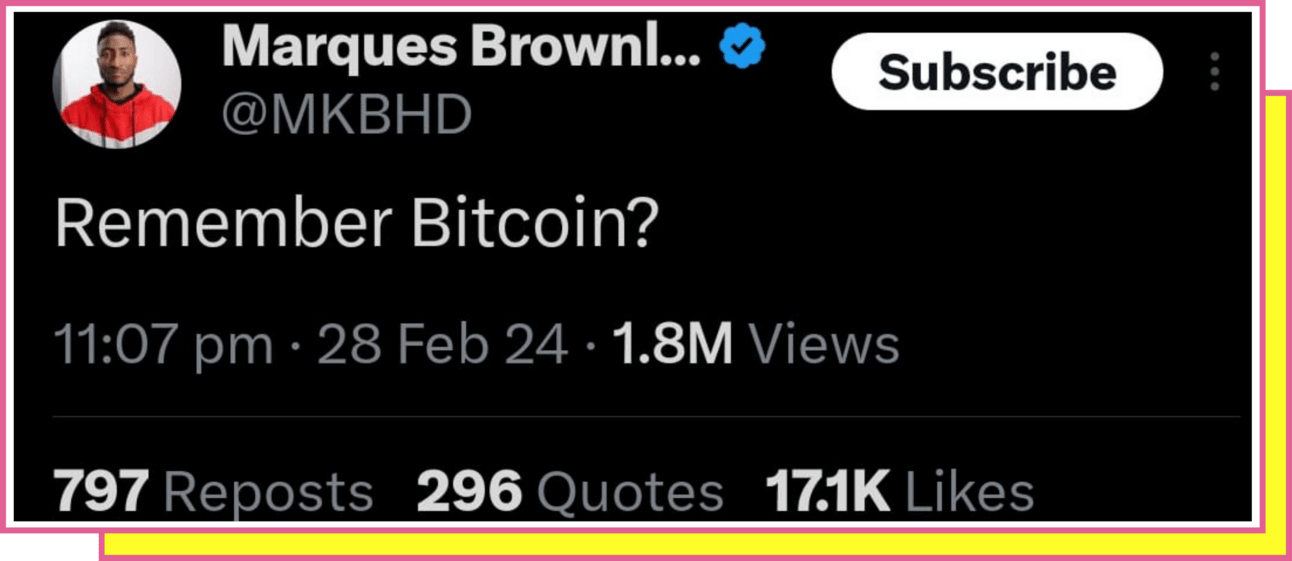Click the number 797 before Reposts
Screen dimensions: 1292x561
pyautogui.click(x=102, y=492)
